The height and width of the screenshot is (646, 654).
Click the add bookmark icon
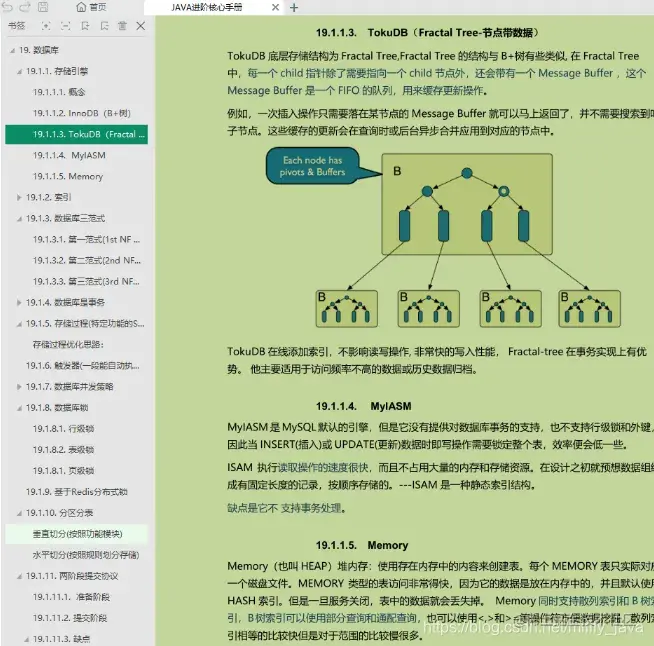point(85,26)
